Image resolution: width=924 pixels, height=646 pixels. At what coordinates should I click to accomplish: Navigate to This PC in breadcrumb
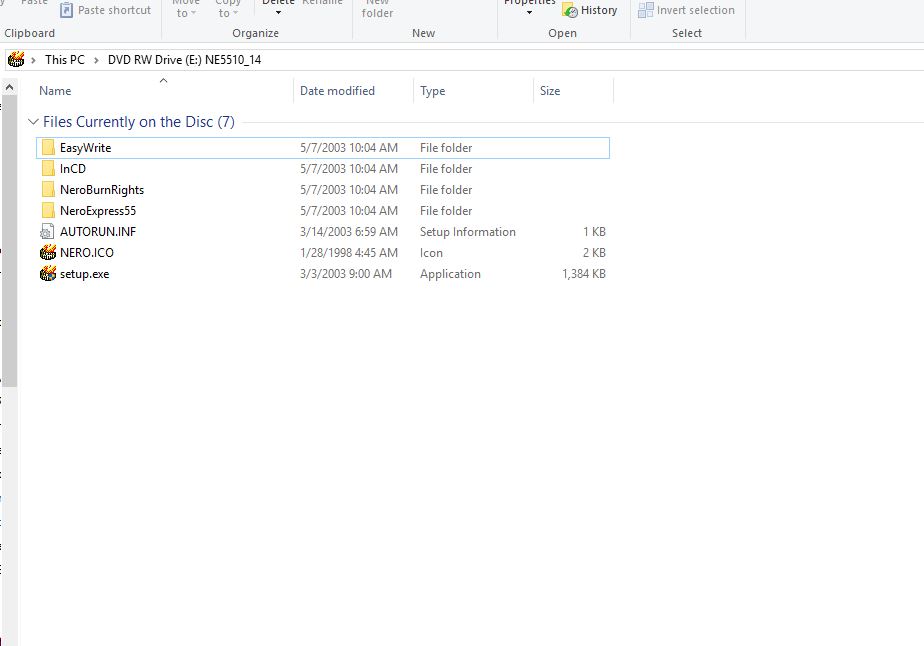64,59
